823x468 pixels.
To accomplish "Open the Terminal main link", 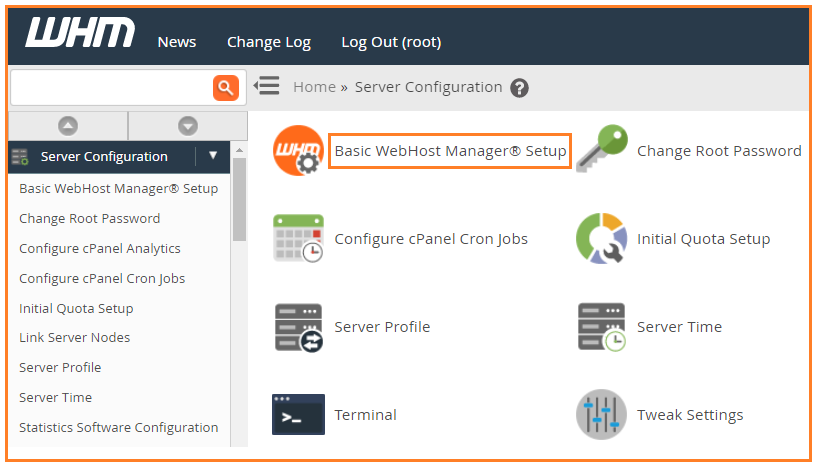I will 365,415.
